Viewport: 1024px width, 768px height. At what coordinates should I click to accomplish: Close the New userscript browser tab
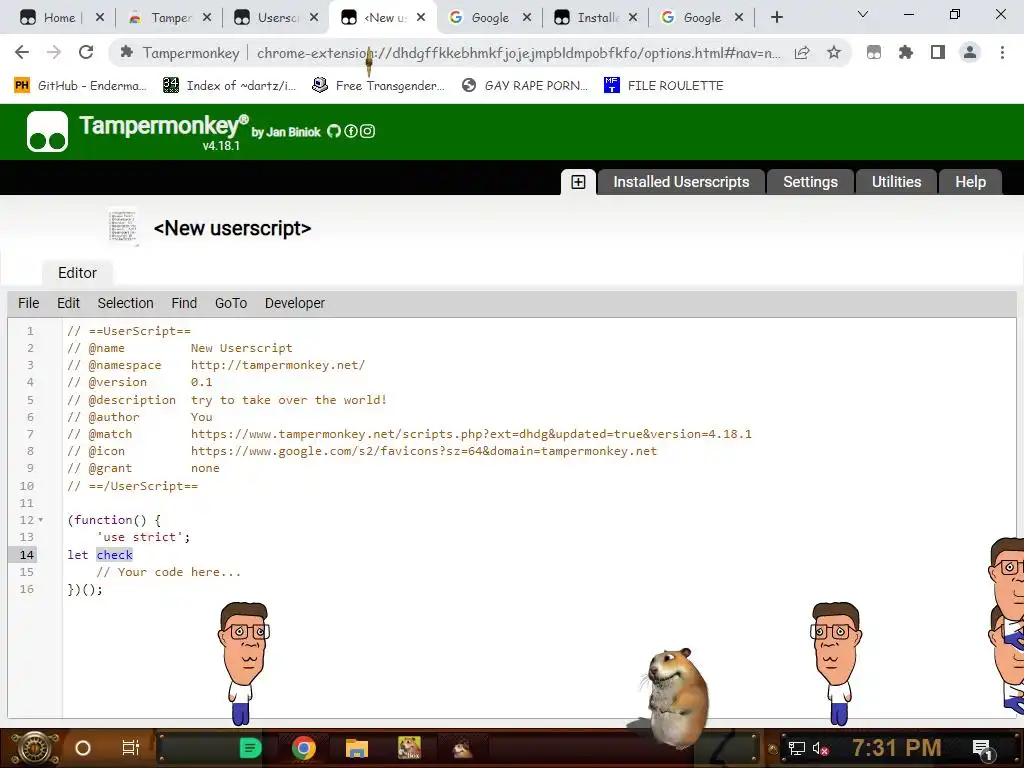pyautogui.click(x=421, y=18)
